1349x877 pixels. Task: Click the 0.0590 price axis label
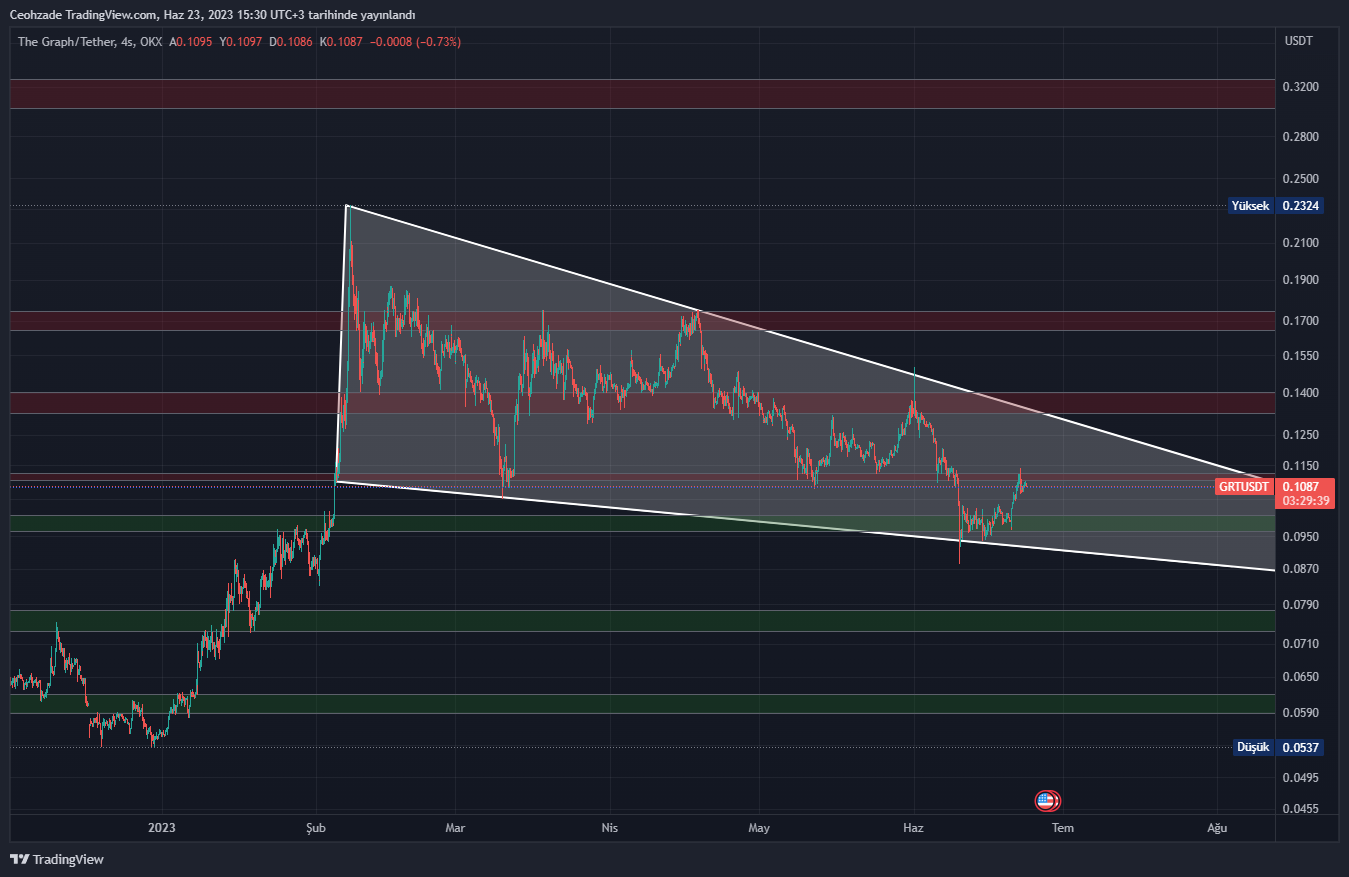coord(1300,713)
